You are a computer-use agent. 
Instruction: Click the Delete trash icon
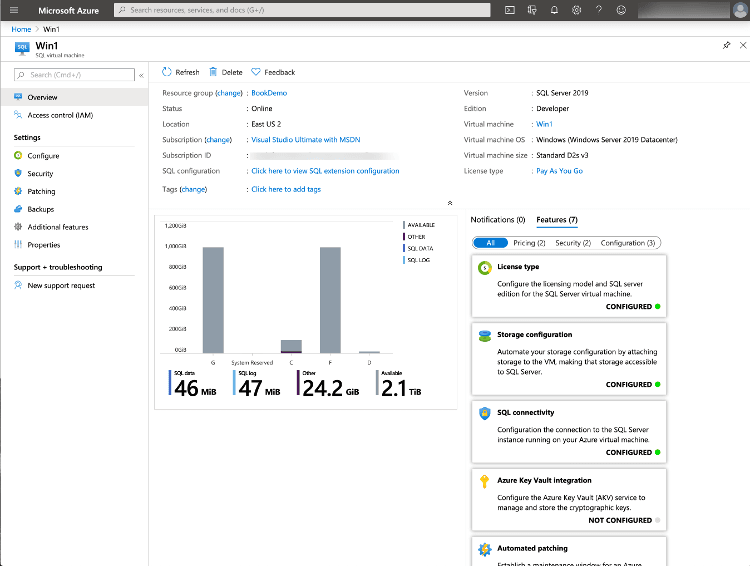click(x=213, y=72)
